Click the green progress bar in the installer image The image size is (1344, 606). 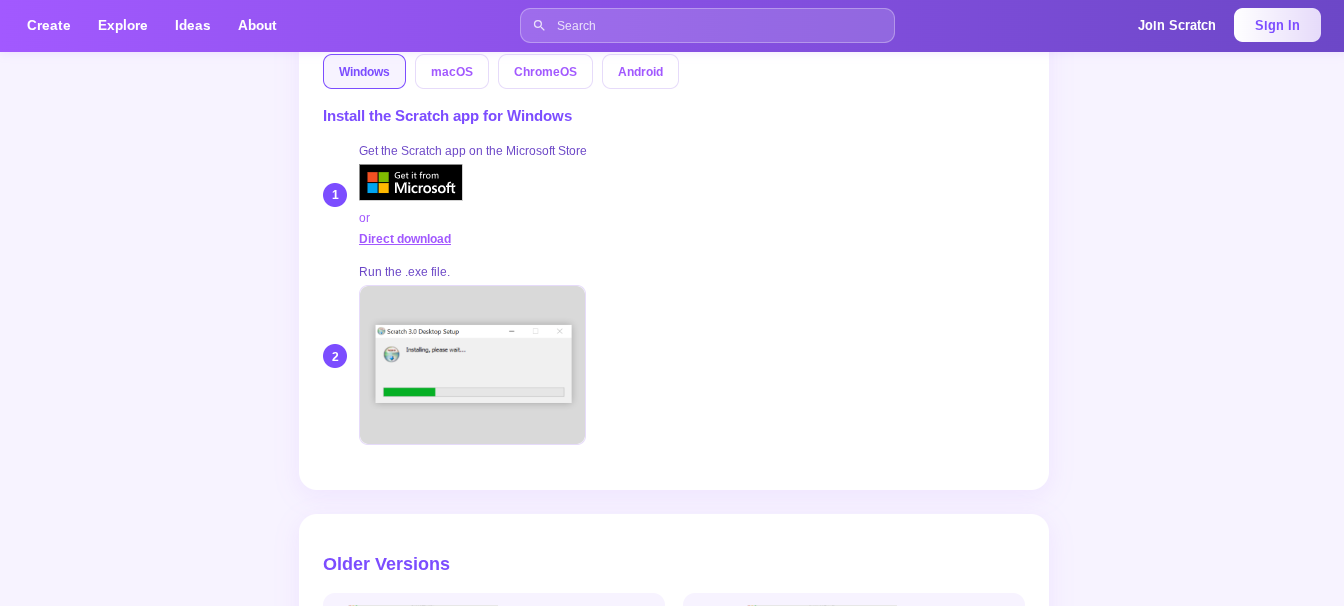pos(409,392)
